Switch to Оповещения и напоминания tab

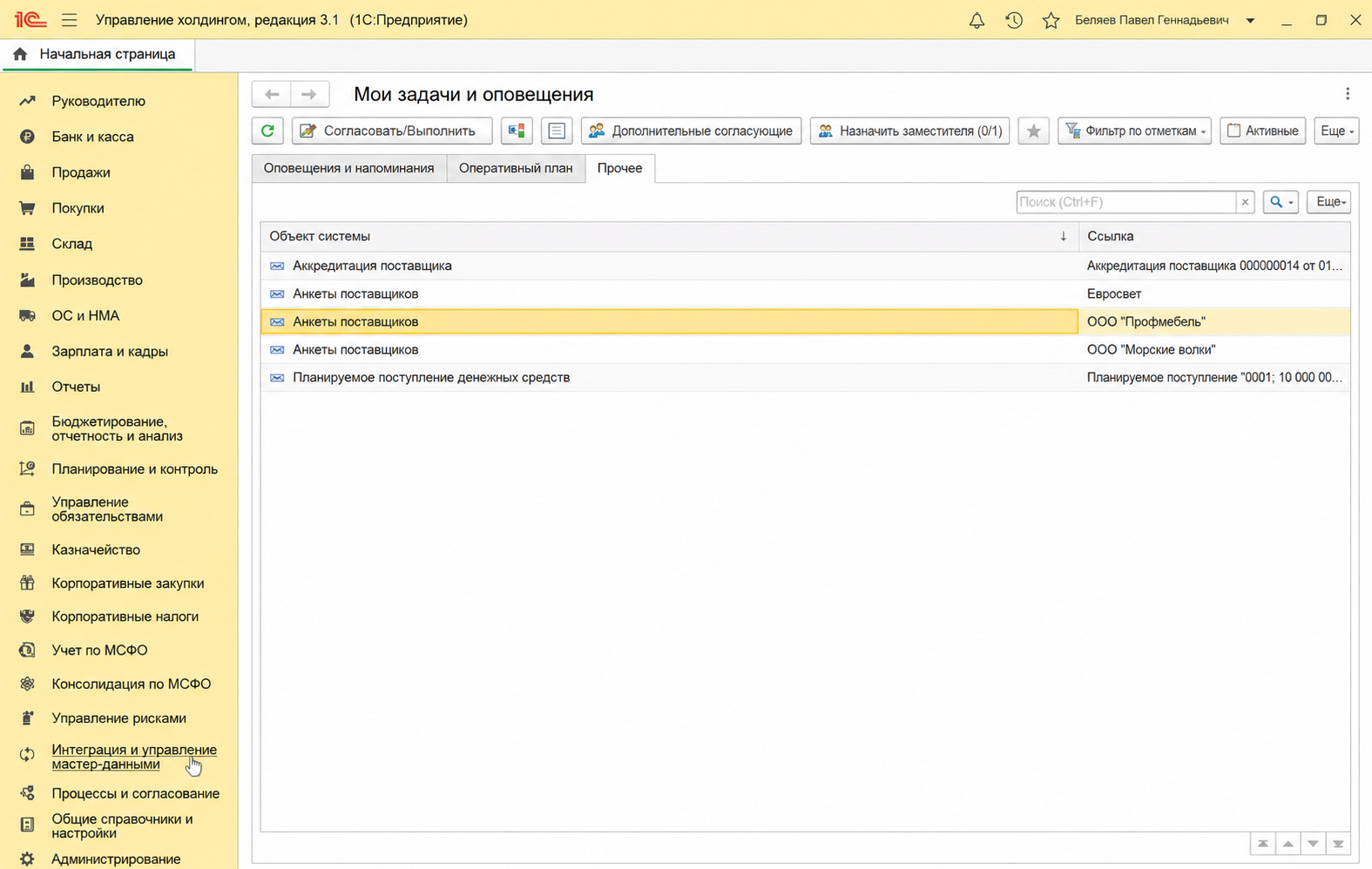point(348,168)
